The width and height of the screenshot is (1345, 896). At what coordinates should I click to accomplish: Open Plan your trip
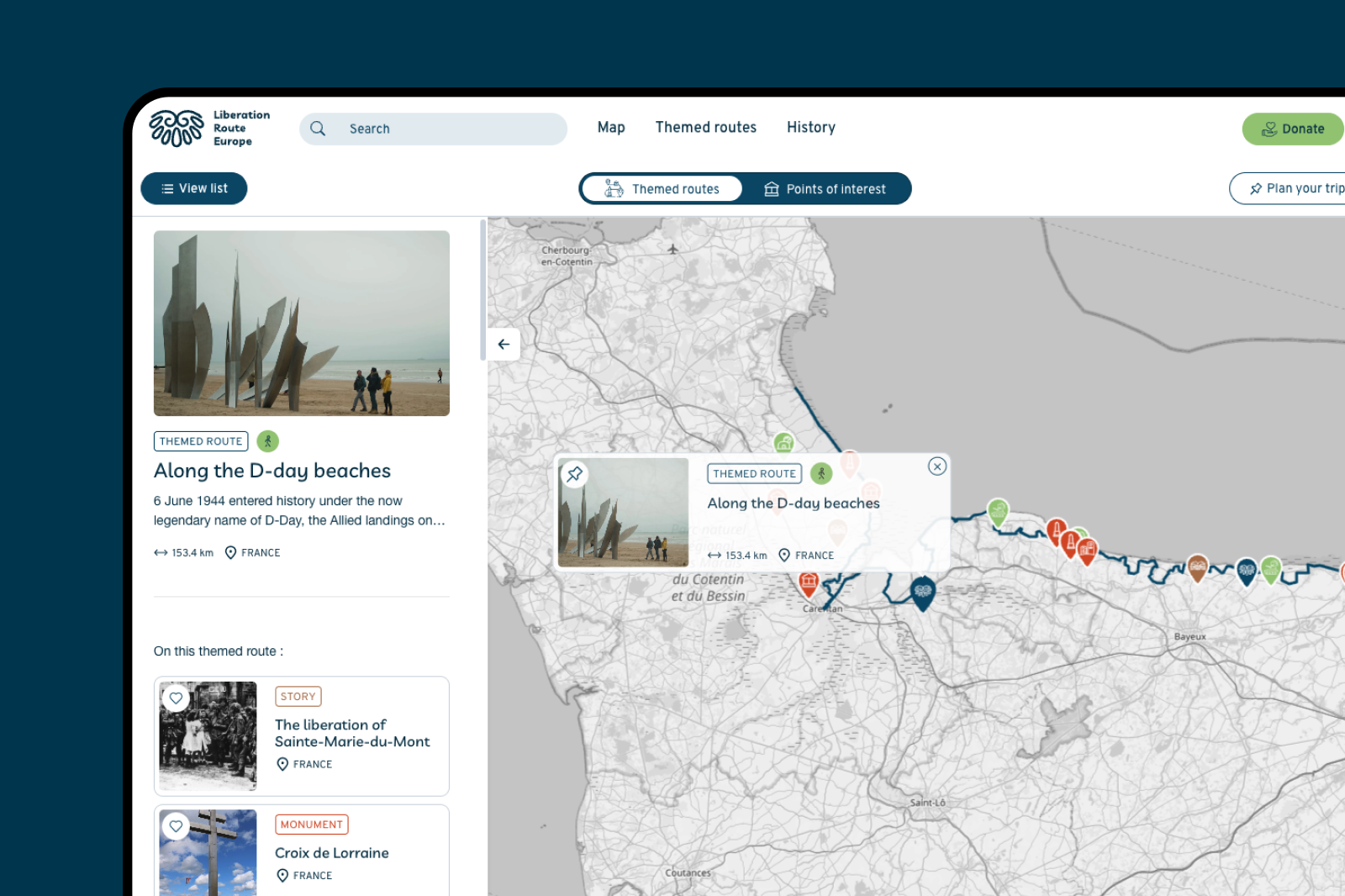(x=1296, y=188)
